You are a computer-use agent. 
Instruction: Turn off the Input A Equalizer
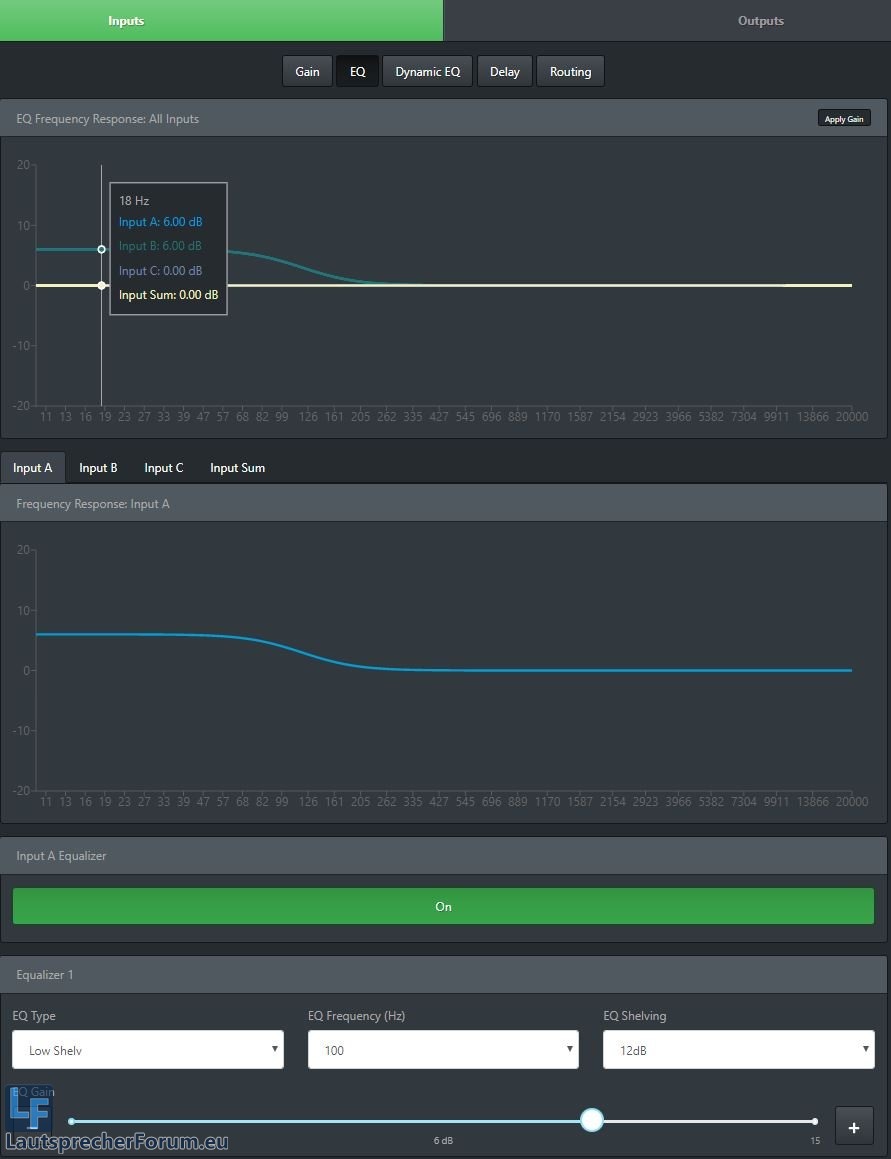(x=443, y=906)
